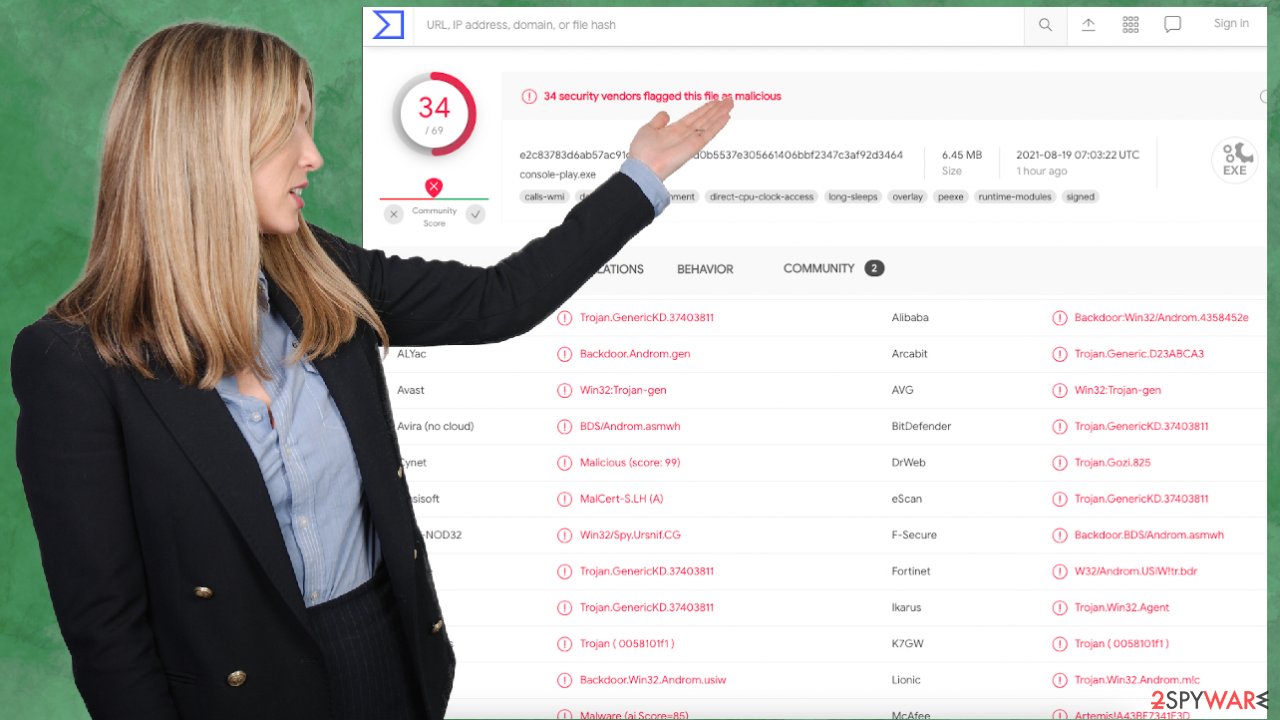Select the Alibaba vendor name

pos(910,318)
